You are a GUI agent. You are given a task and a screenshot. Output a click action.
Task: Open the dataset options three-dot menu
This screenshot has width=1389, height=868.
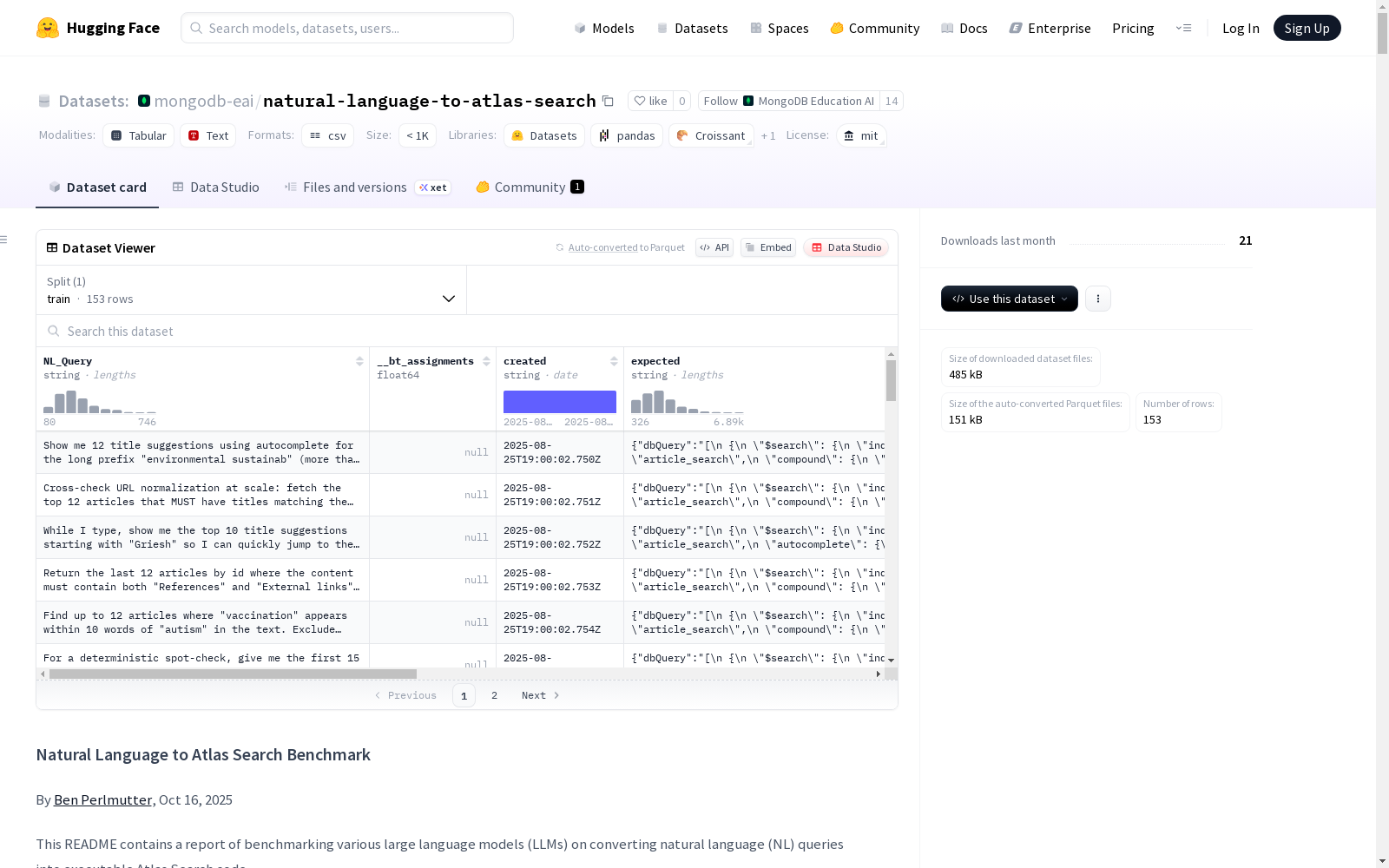(1098, 299)
